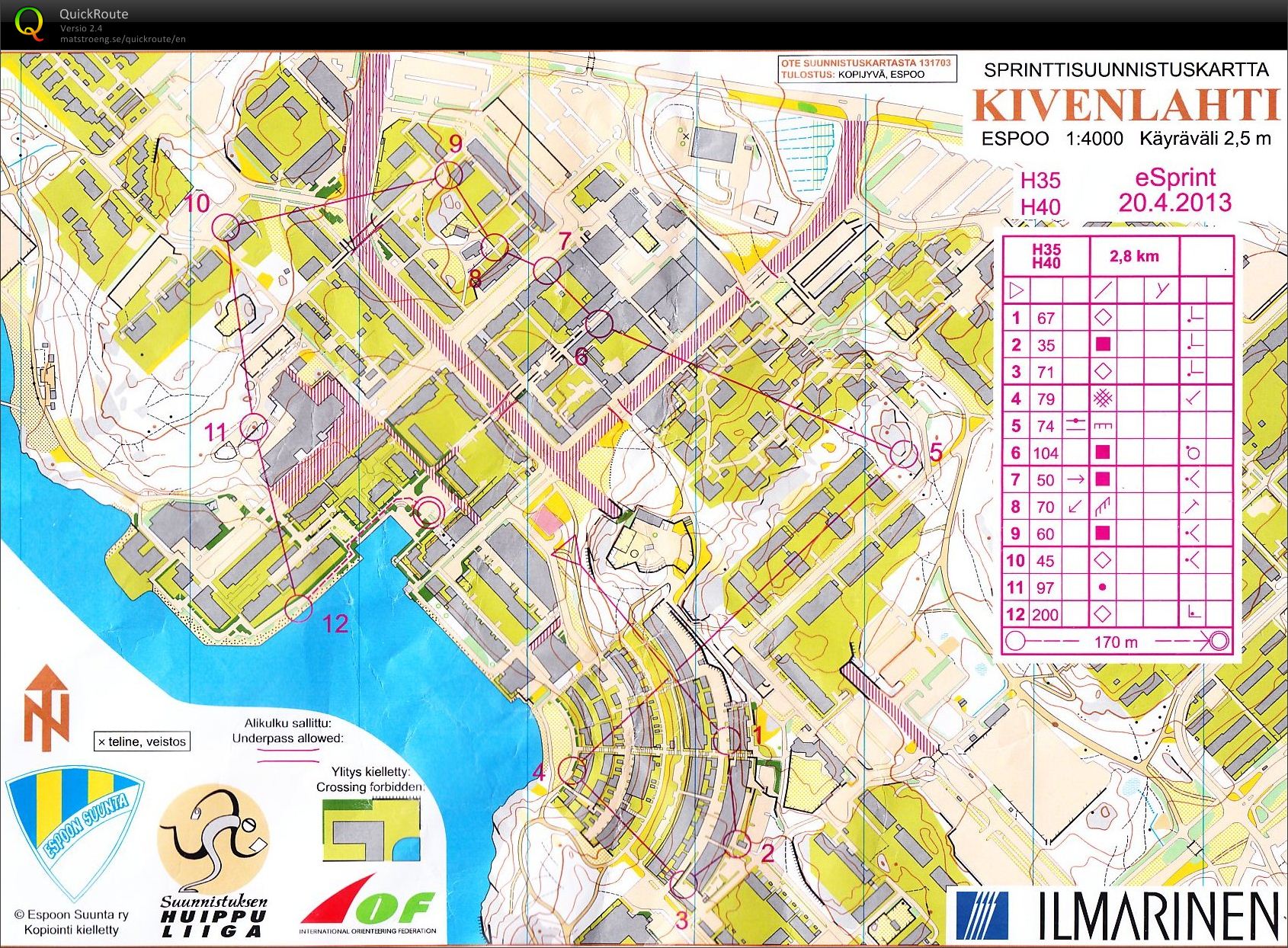Click the double-circle finish on the map
Image resolution: width=1288 pixels, height=948 pixels.
coord(428,511)
